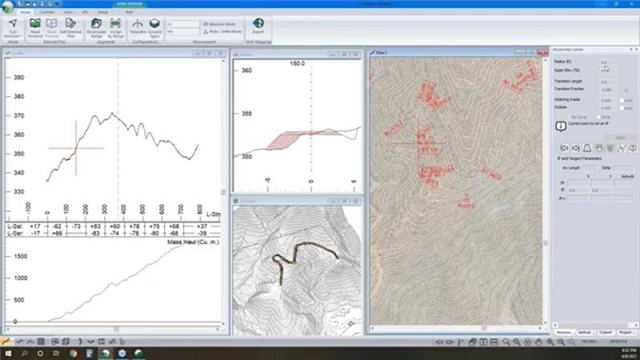Open the Ground Types icon
This screenshot has height=360, width=640.
coord(155,24)
